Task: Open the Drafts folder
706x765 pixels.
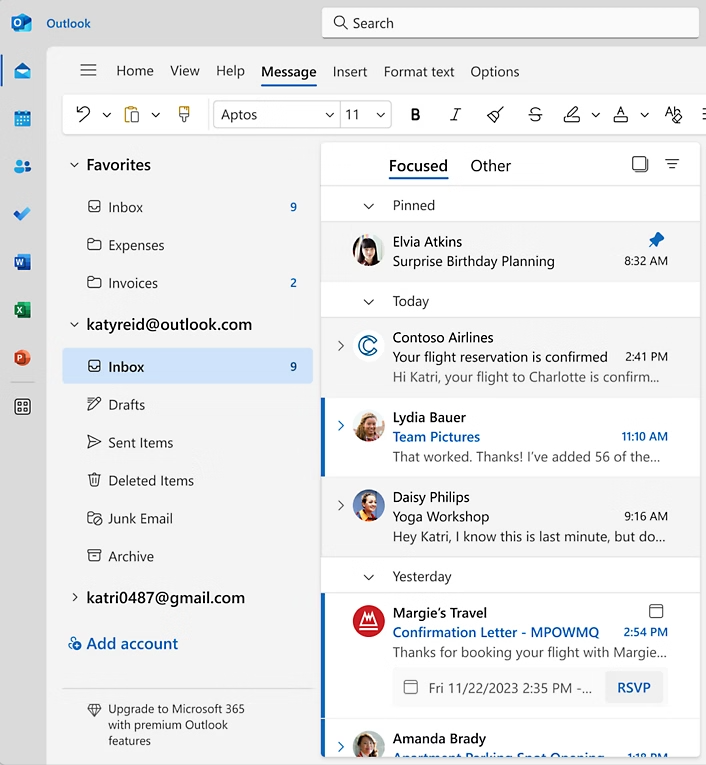Action: click(x=187, y=404)
